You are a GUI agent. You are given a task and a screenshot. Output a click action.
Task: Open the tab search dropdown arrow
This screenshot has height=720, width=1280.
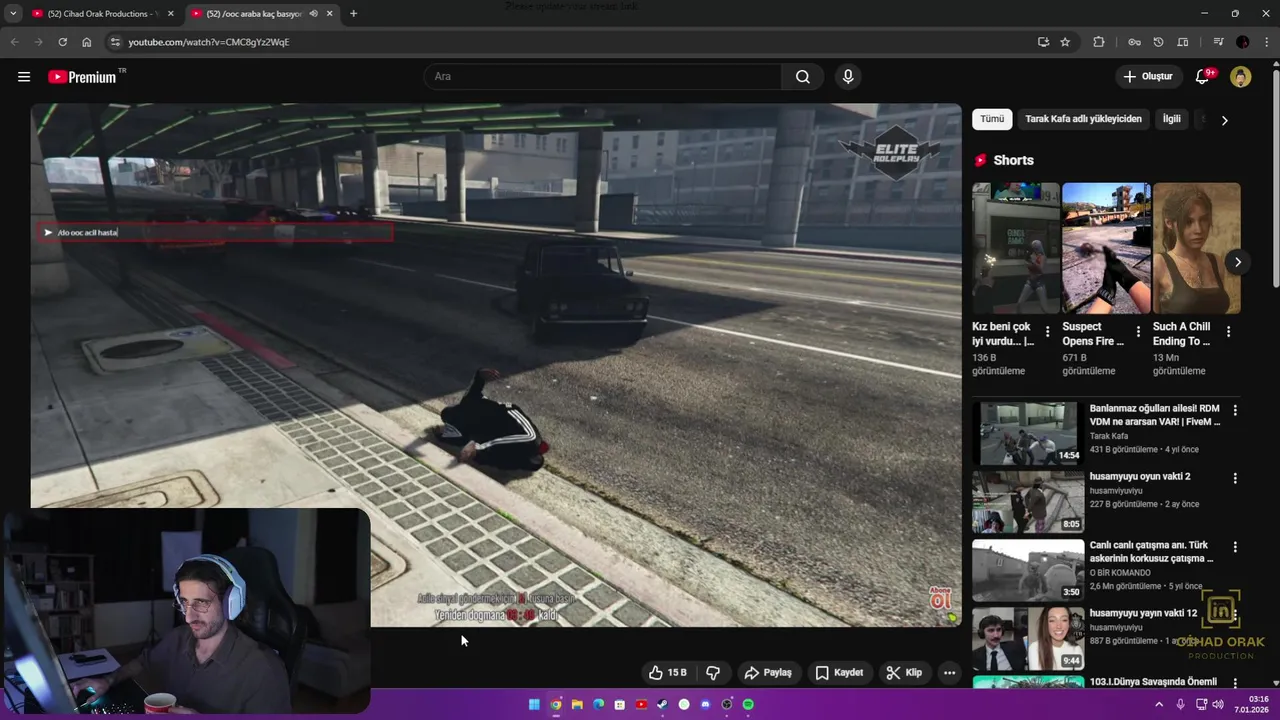(13, 14)
